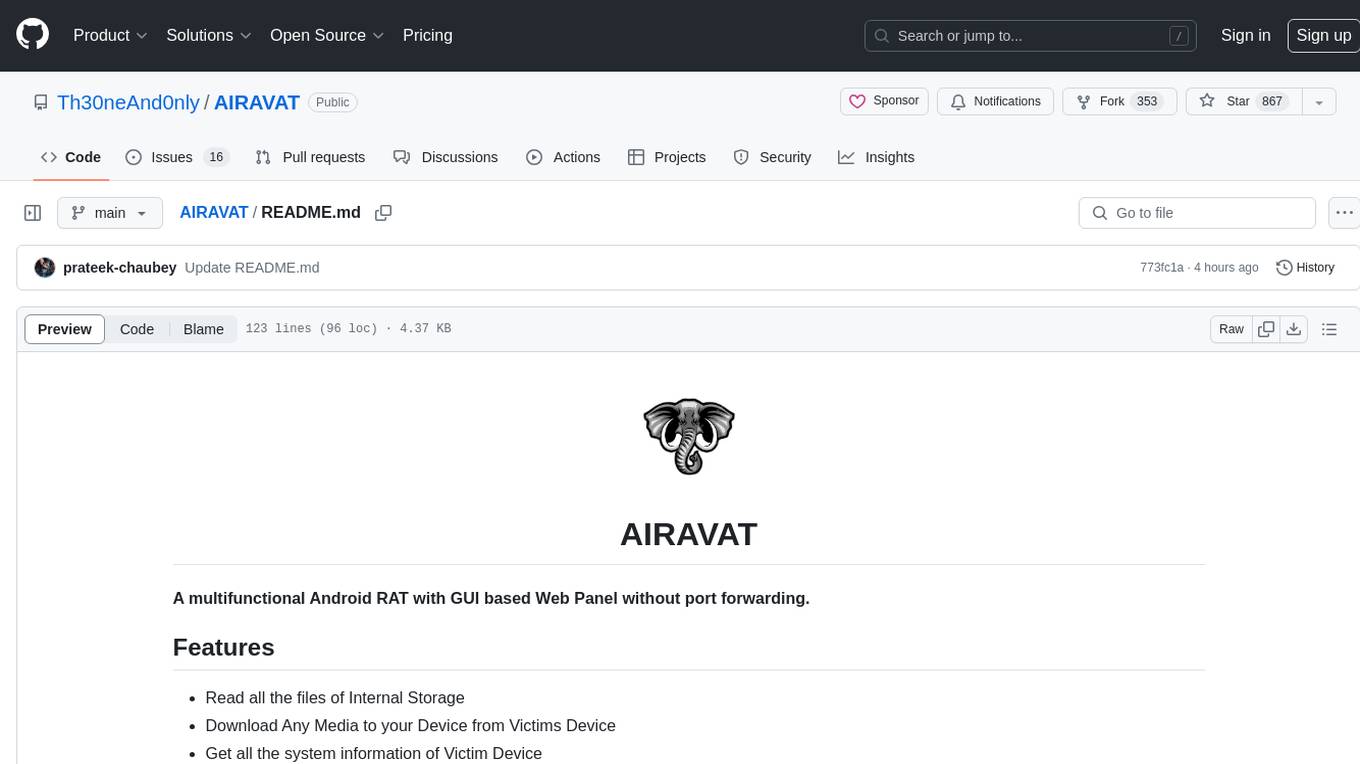
Task: Click the Public visibility badge
Action: click(x=333, y=102)
